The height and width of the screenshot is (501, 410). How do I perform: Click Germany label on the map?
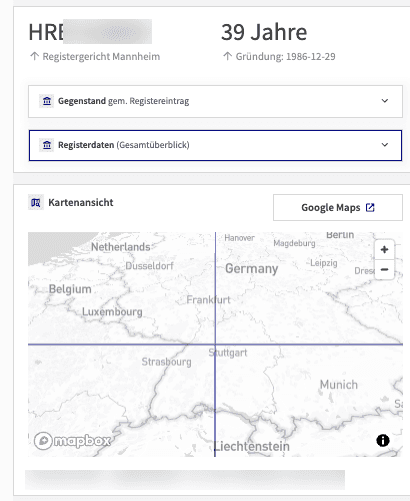pos(252,269)
